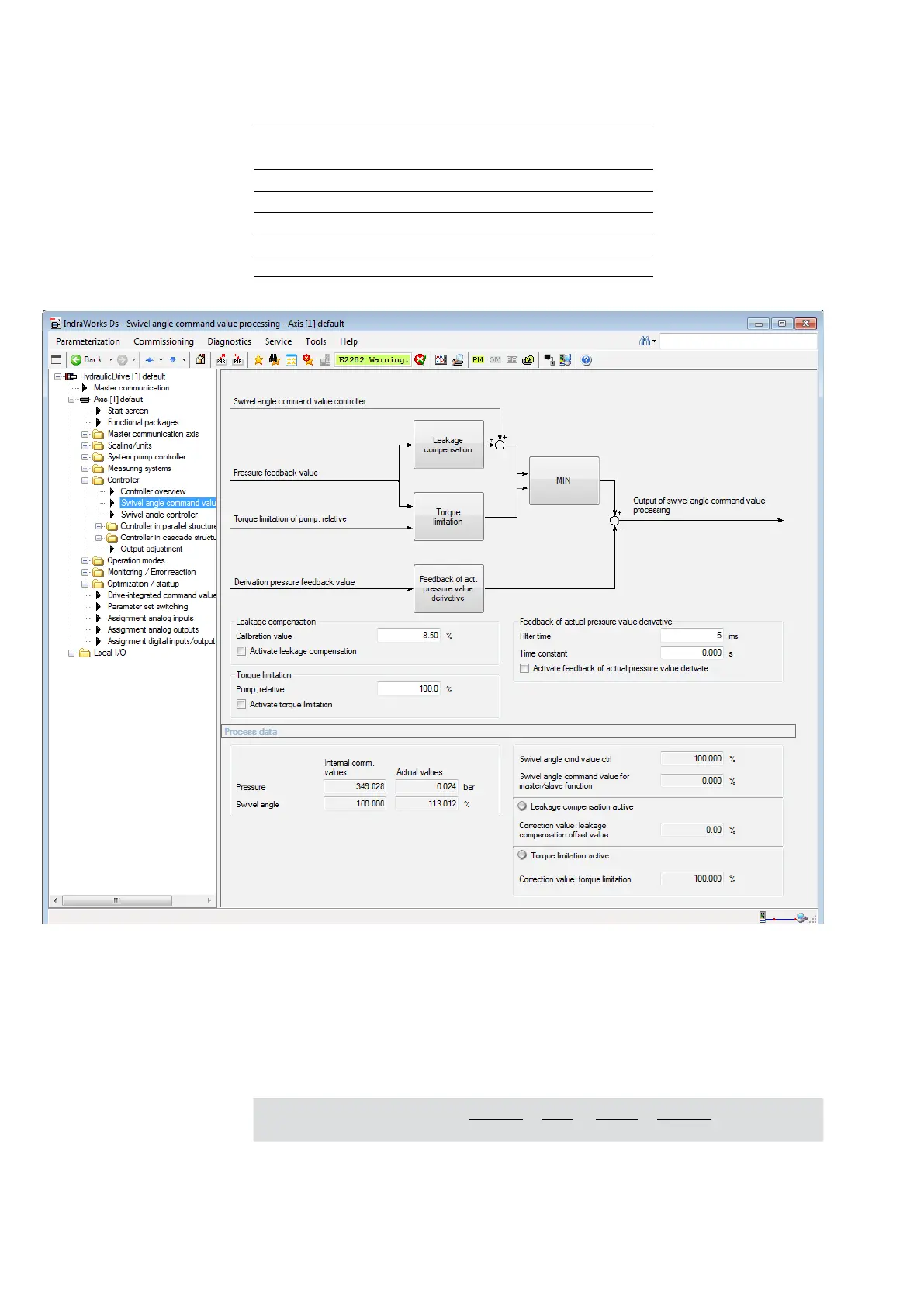Viewport: 924px width, 1307px height.
Task: Expand the Operation modes folder
Action: point(85,560)
